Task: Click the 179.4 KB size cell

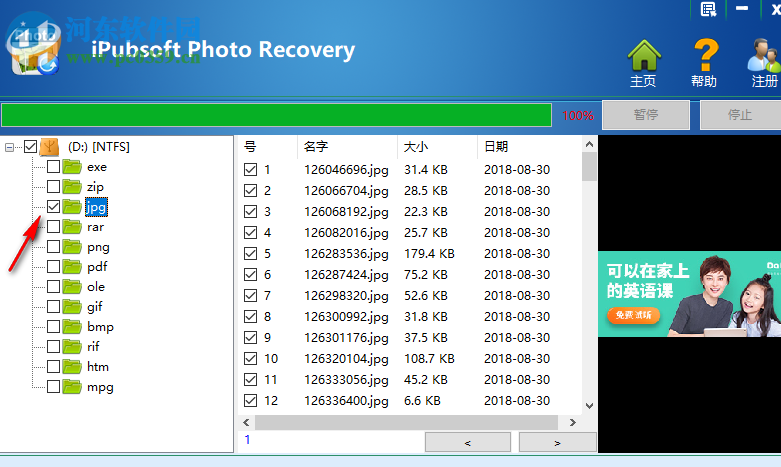Action: (429, 253)
